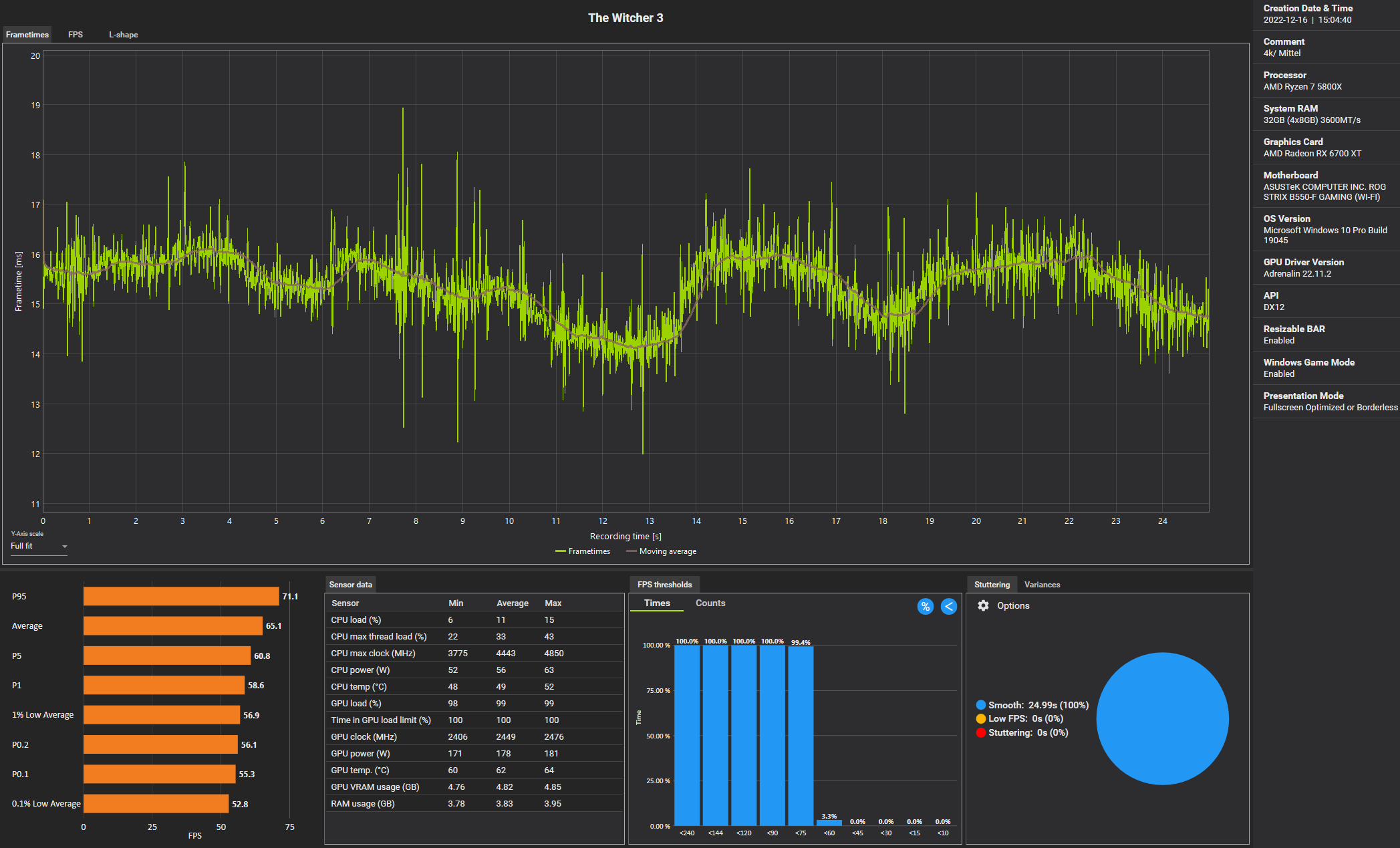Switch to the FPS tab
Image resolution: width=1400 pixels, height=848 pixels.
point(76,35)
